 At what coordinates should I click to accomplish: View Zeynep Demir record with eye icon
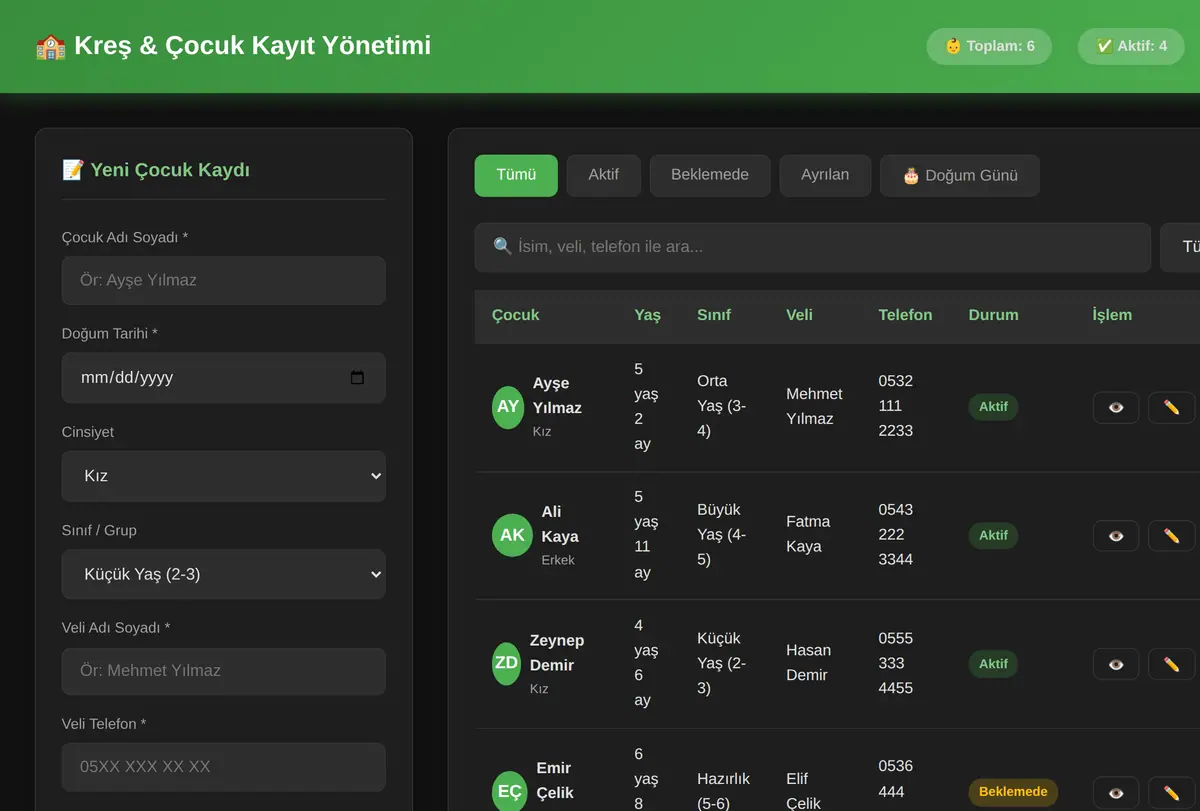tap(1116, 664)
